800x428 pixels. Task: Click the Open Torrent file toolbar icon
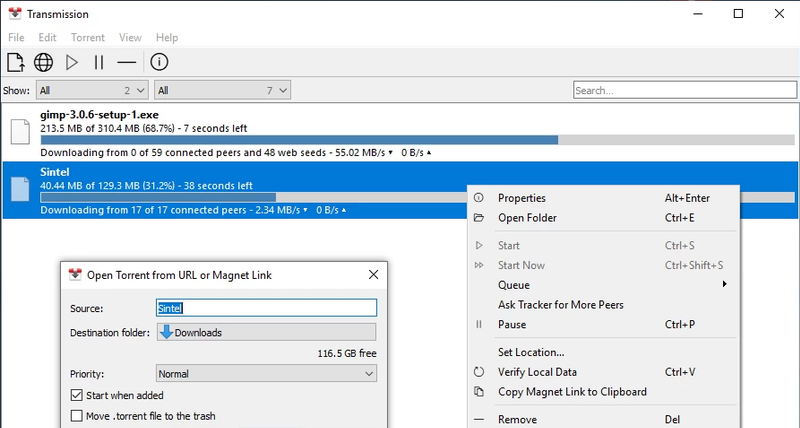click(15, 62)
